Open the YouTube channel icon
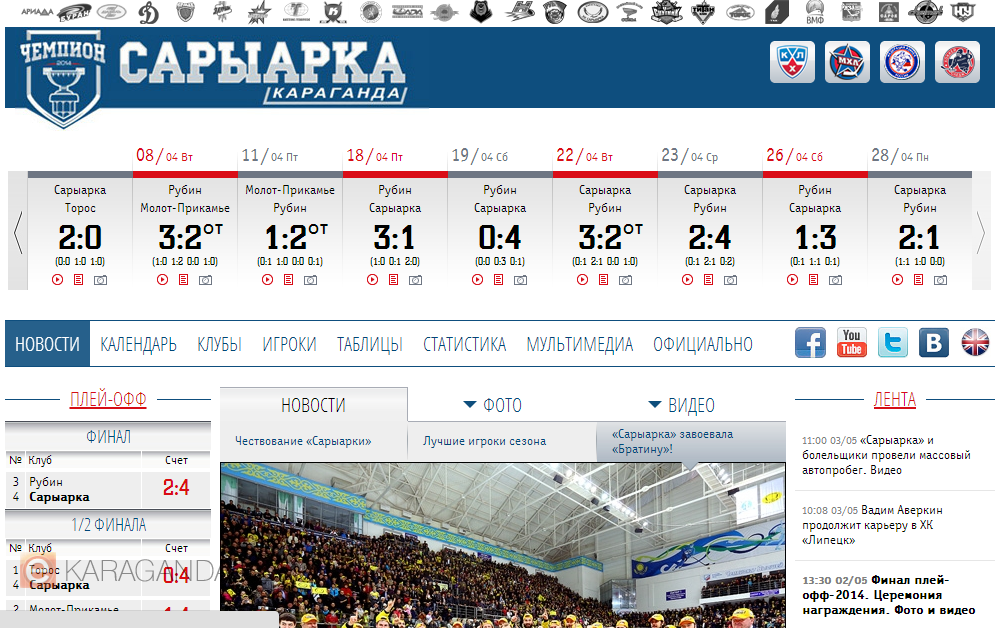Screen dimensions: 1002x628 (851, 343)
